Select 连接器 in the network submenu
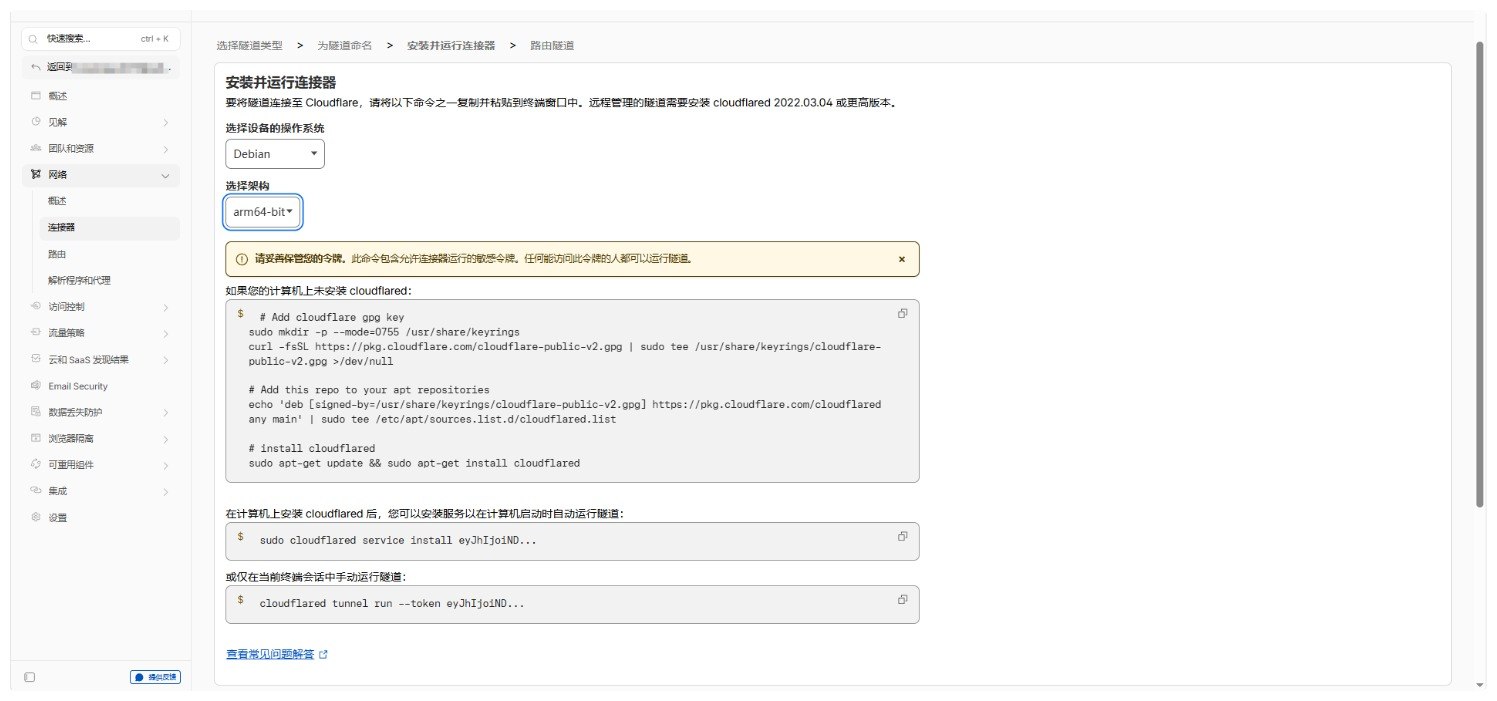Image resolution: width=1497 pixels, height=701 pixels. pyautogui.click(x=110, y=228)
